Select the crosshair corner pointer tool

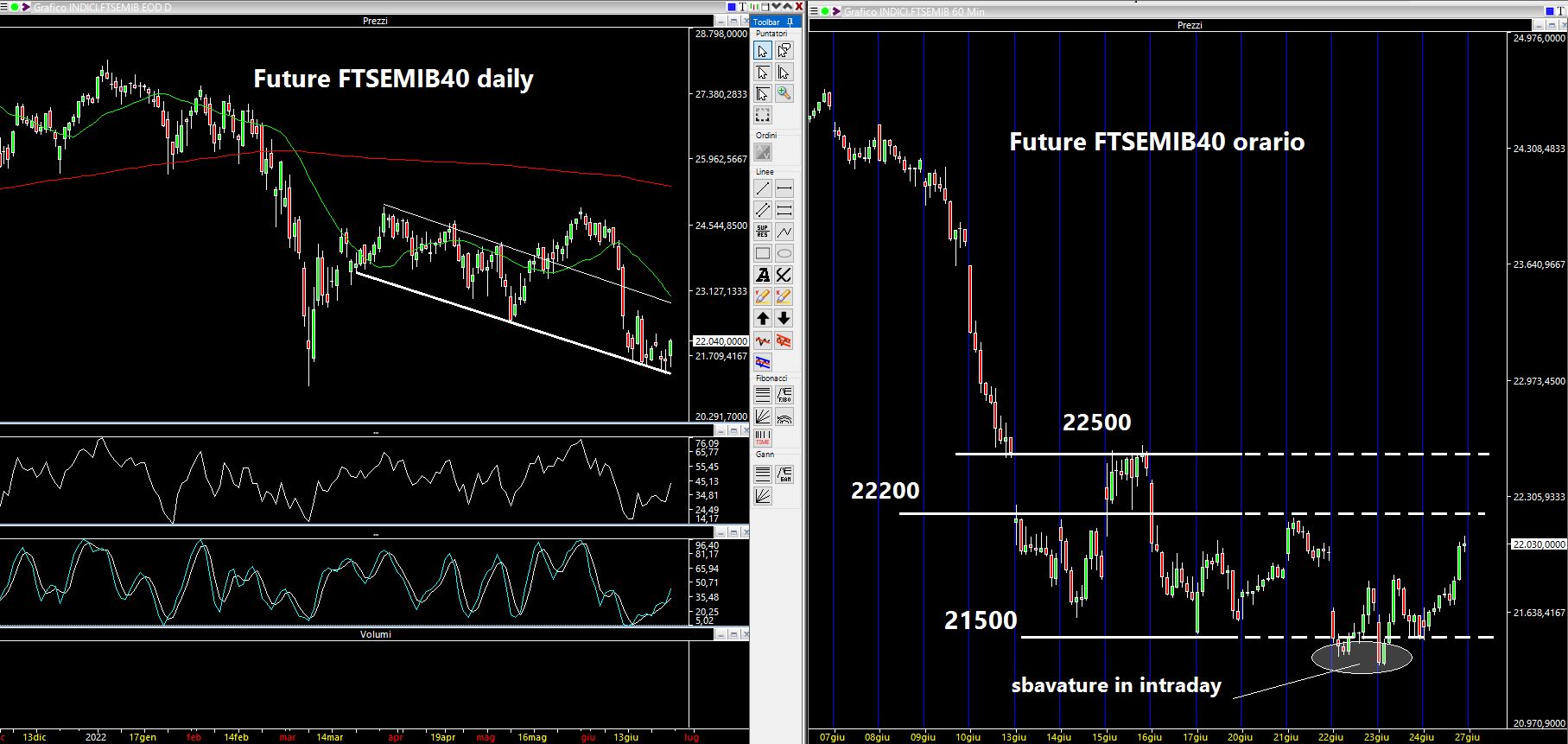coord(763,93)
